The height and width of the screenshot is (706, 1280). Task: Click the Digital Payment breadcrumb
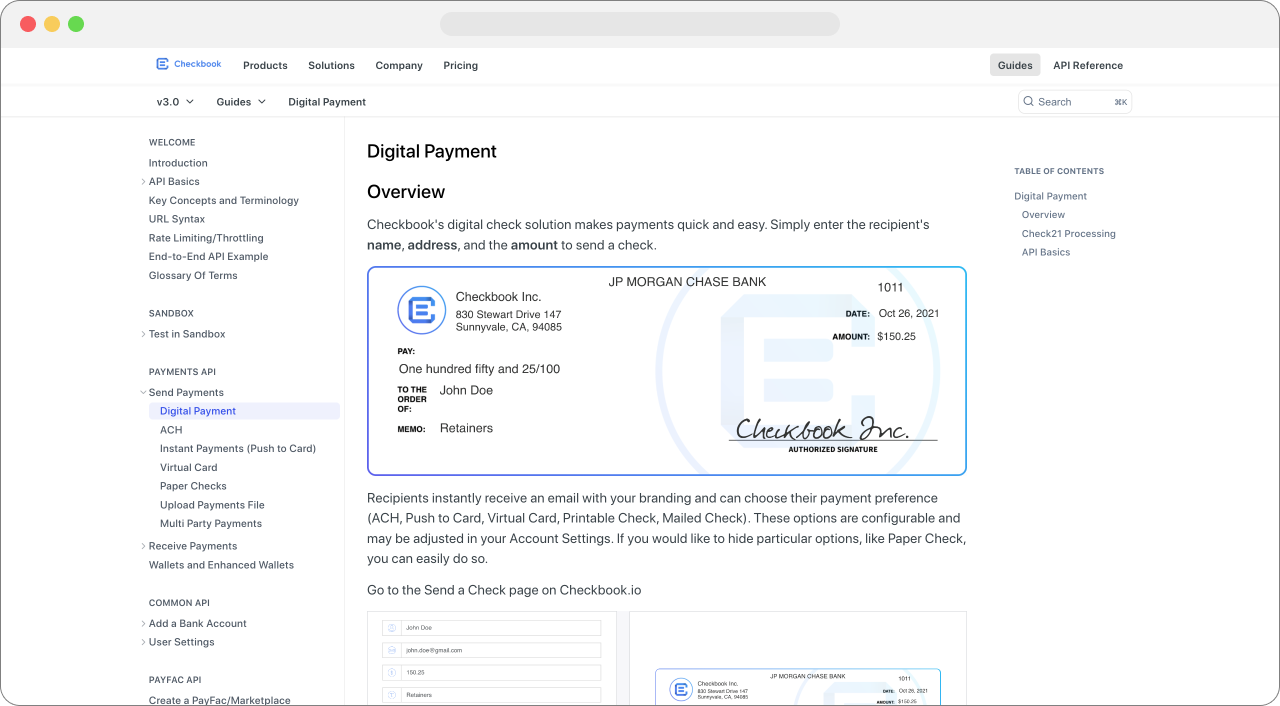(x=327, y=102)
